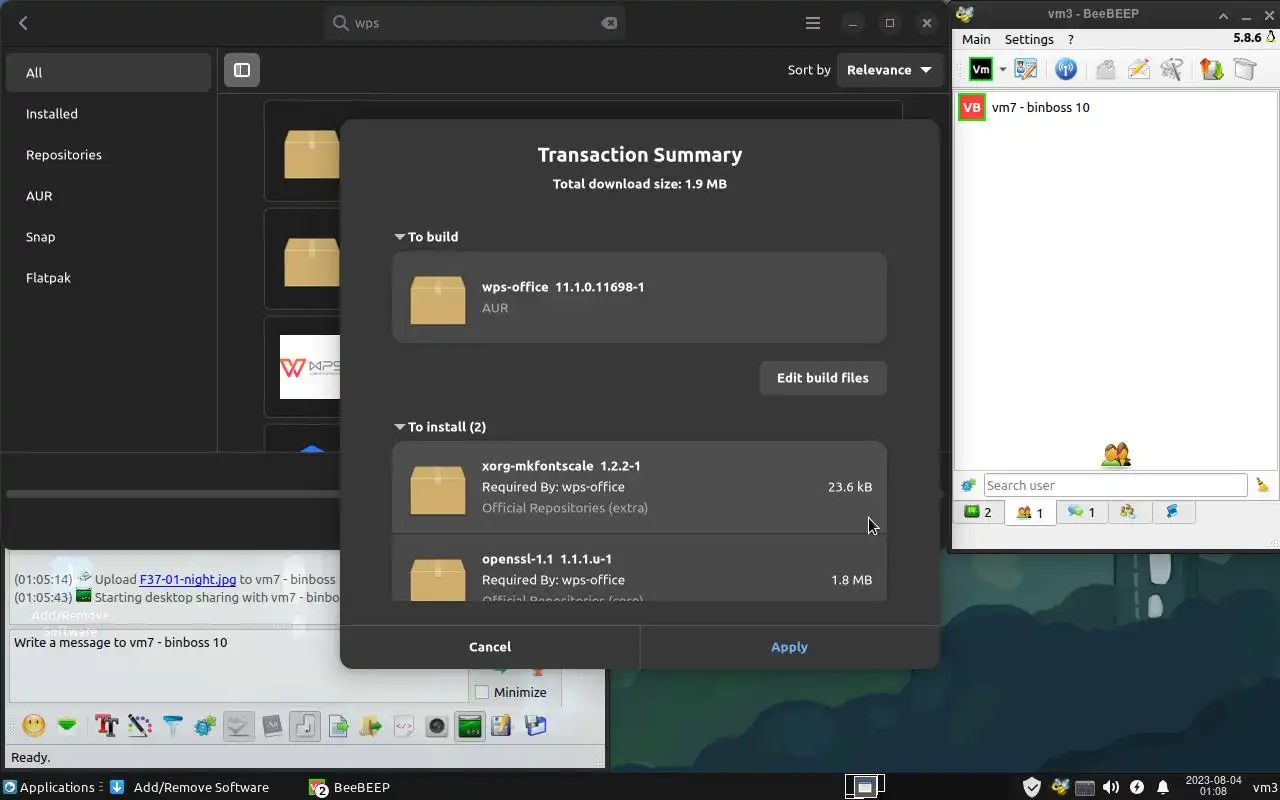Select the openssl-1.1 1.1.1.u-1 package row

tap(639, 568)
